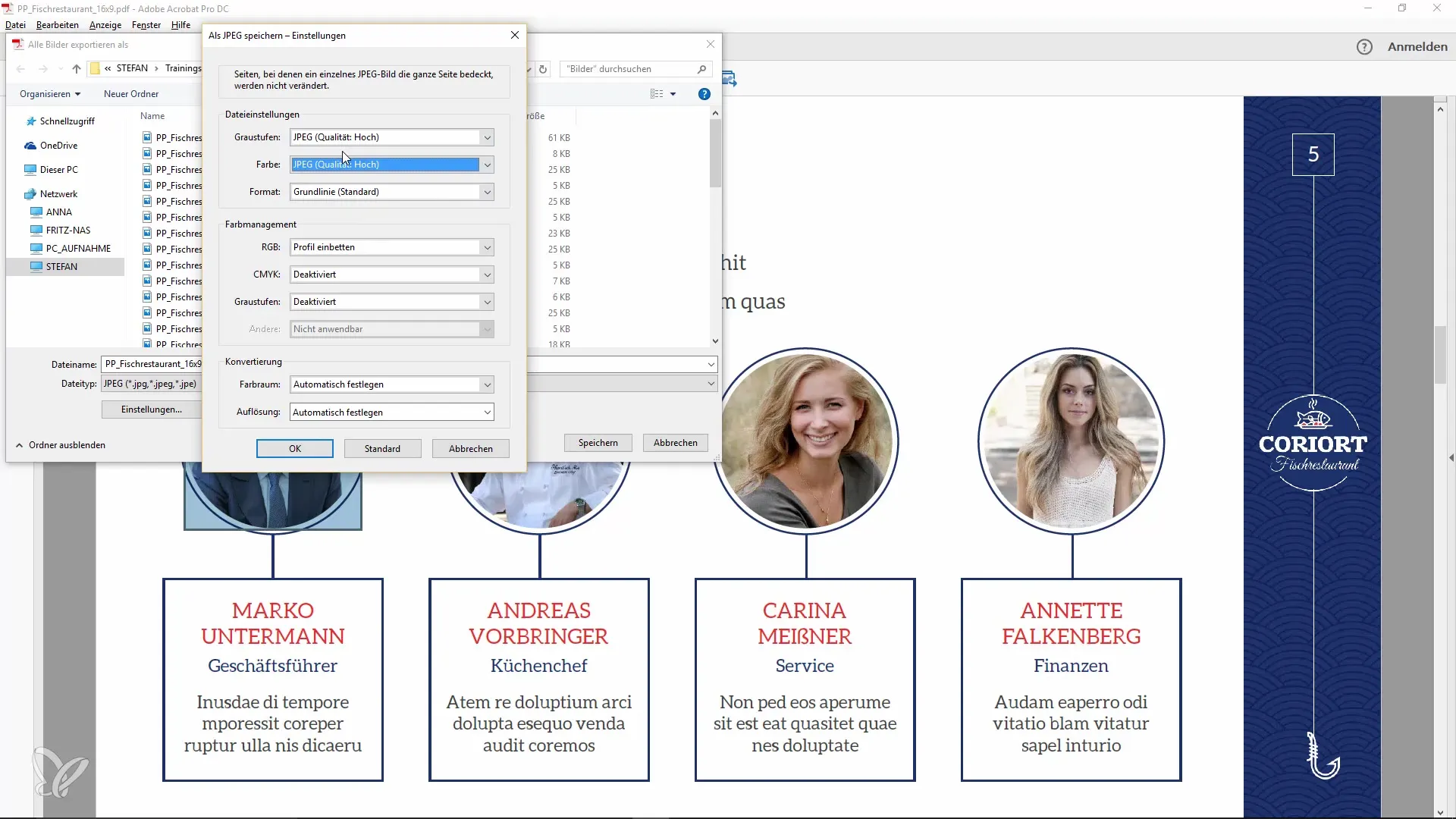Click the forward navigation arrow in the file dialog
The image size is (1456, 819).
coord(43,69)
